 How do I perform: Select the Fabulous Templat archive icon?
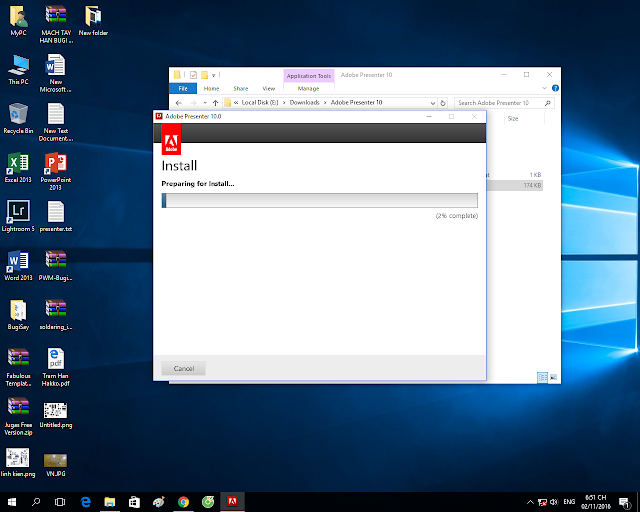(18, 367)
